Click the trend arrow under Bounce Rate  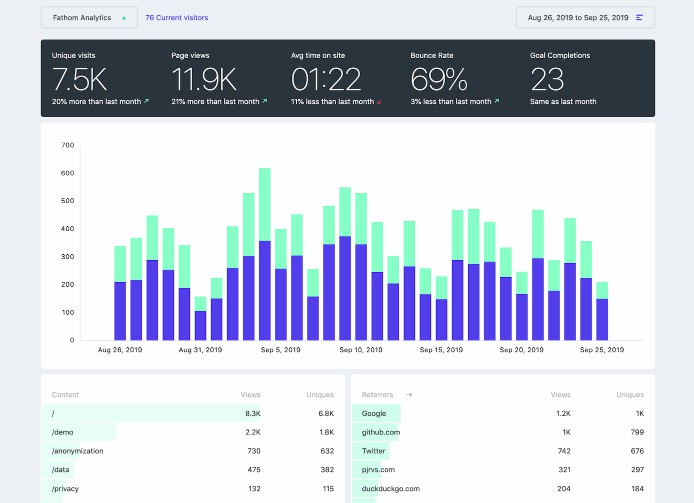(x=496, y=101)
